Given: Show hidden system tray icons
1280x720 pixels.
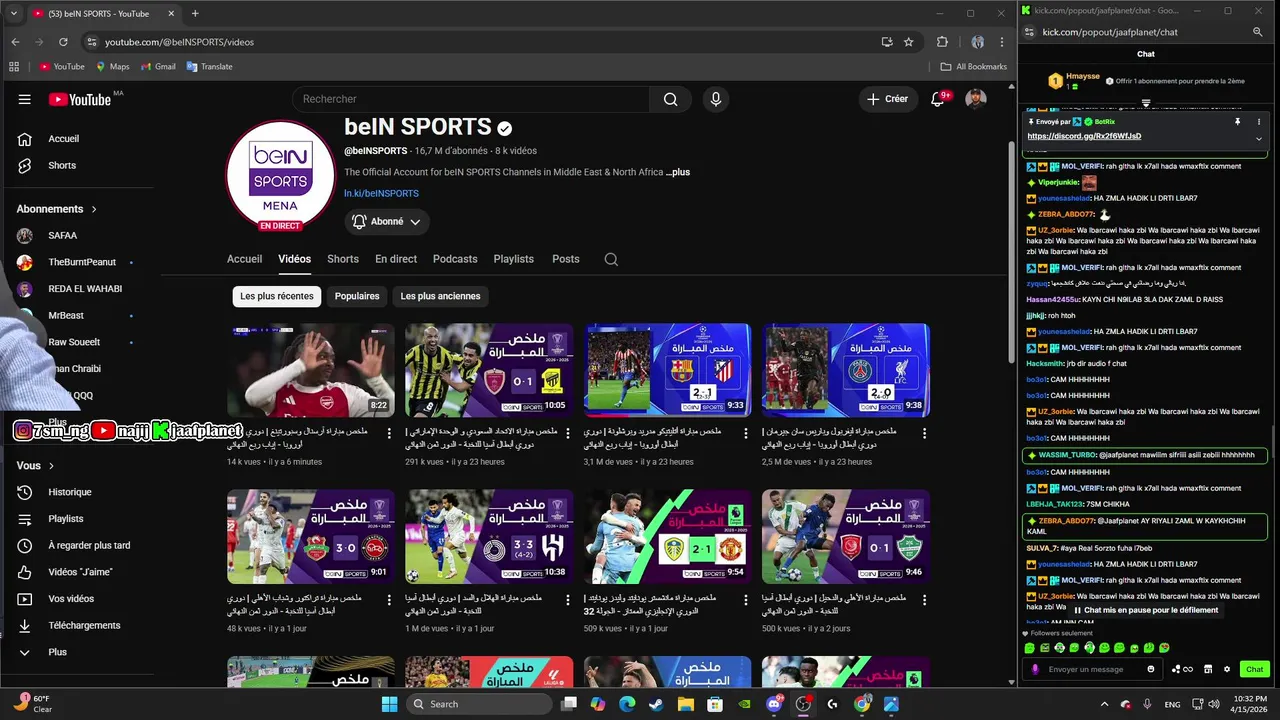Looking at the screenshot, I should [x=1104, y=704].
